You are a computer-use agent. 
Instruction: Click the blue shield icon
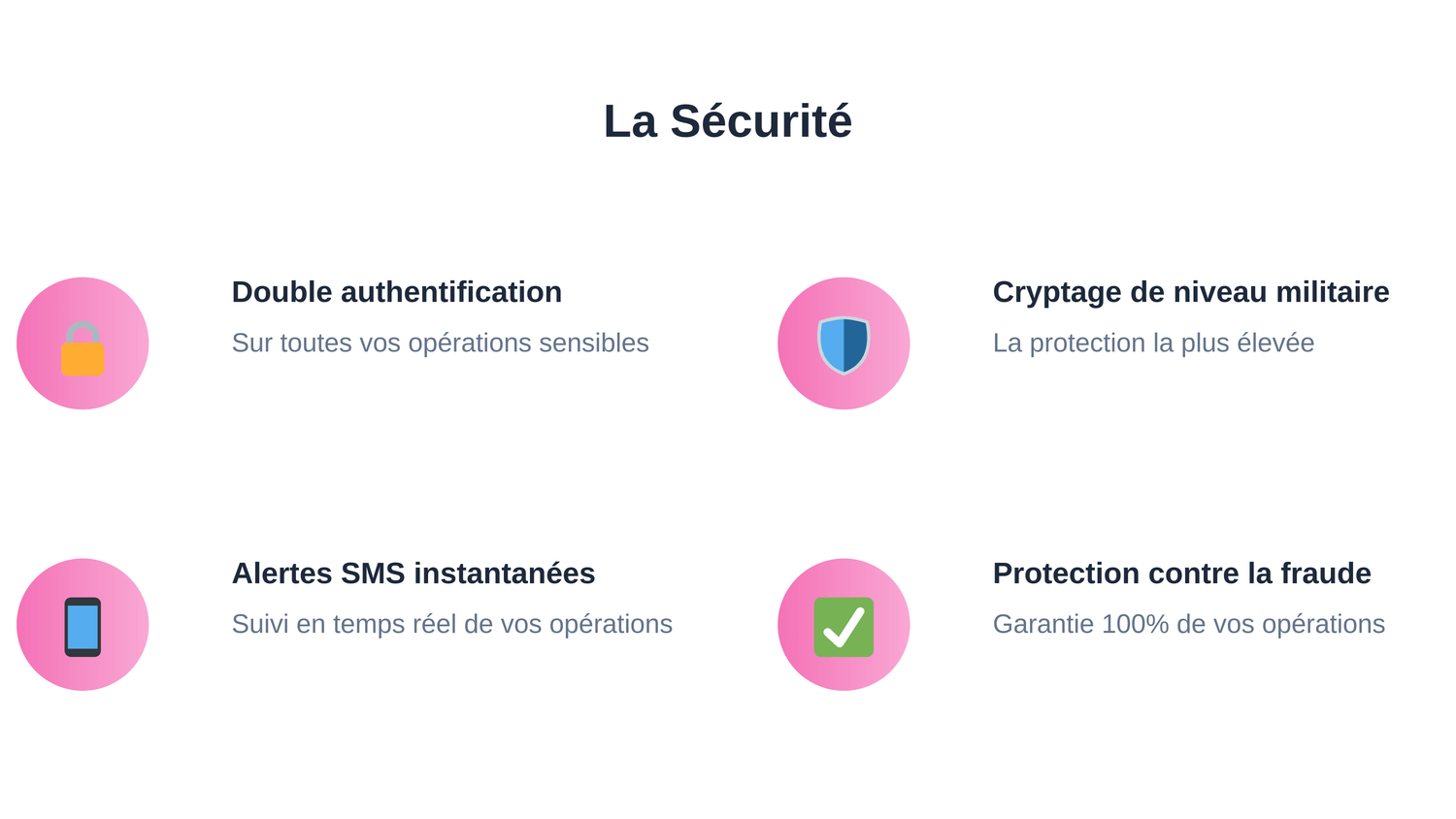[x=844, y=344]
